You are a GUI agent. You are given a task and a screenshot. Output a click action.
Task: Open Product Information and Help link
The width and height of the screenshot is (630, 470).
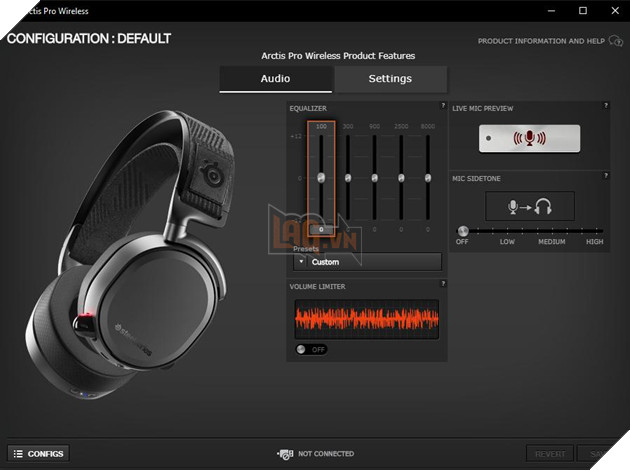pos(541,41)
